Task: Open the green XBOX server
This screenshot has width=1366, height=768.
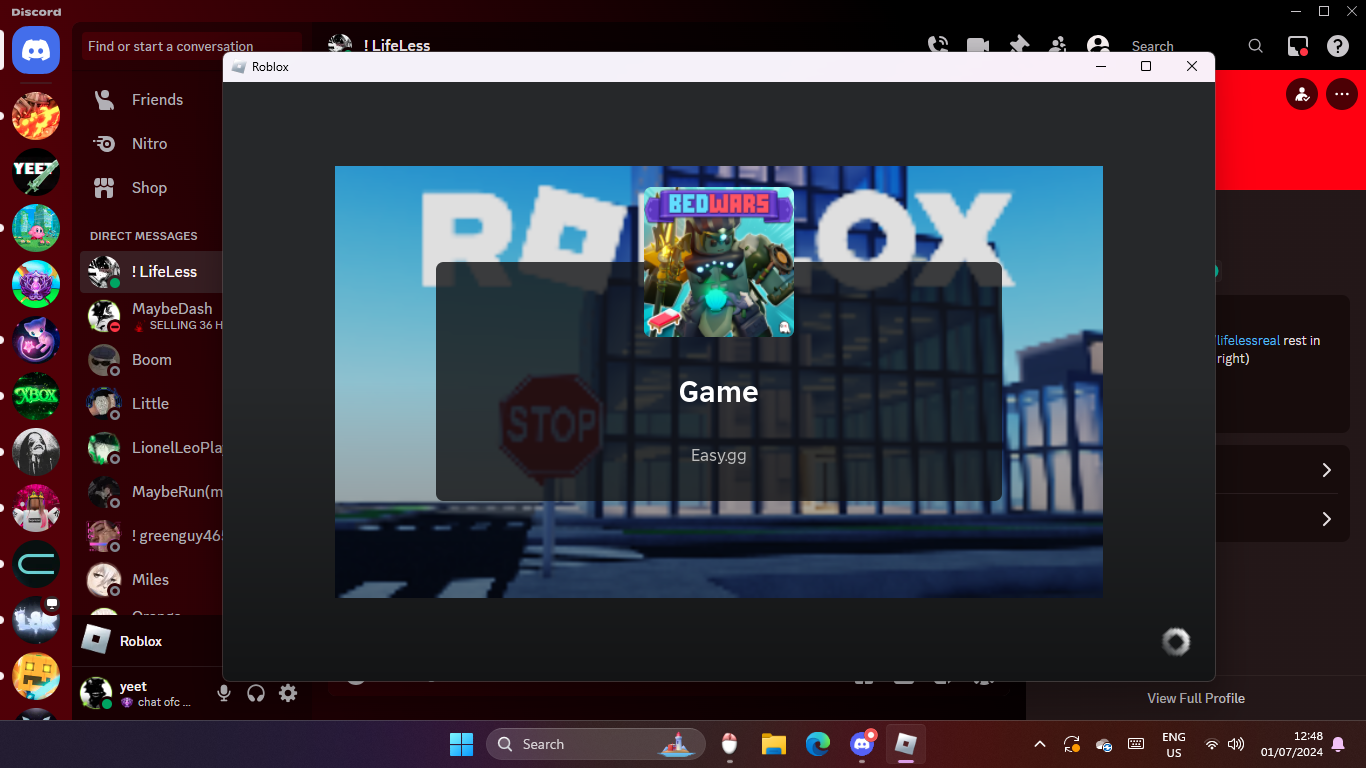Action: click(36, 396)
